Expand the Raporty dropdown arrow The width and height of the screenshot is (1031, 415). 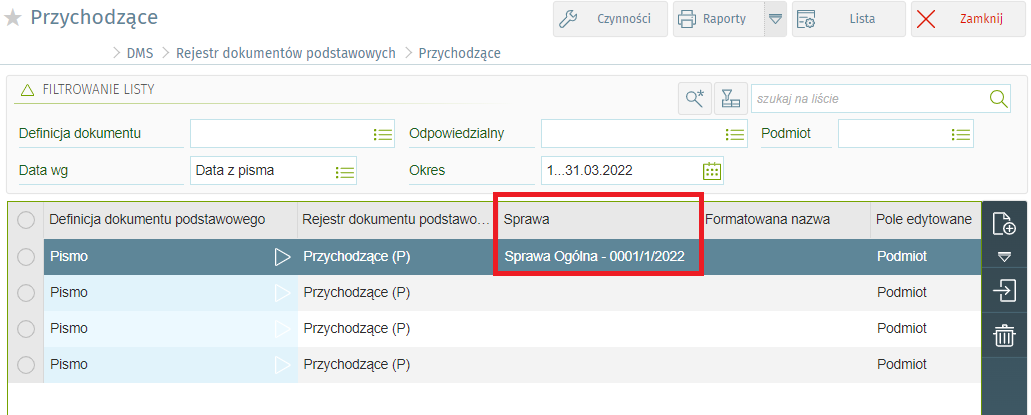coord(775,19)
